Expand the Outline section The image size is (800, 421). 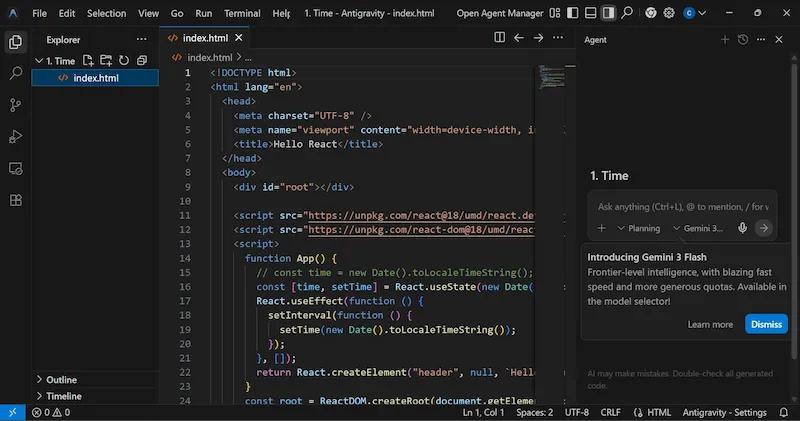tap(56, 380)
